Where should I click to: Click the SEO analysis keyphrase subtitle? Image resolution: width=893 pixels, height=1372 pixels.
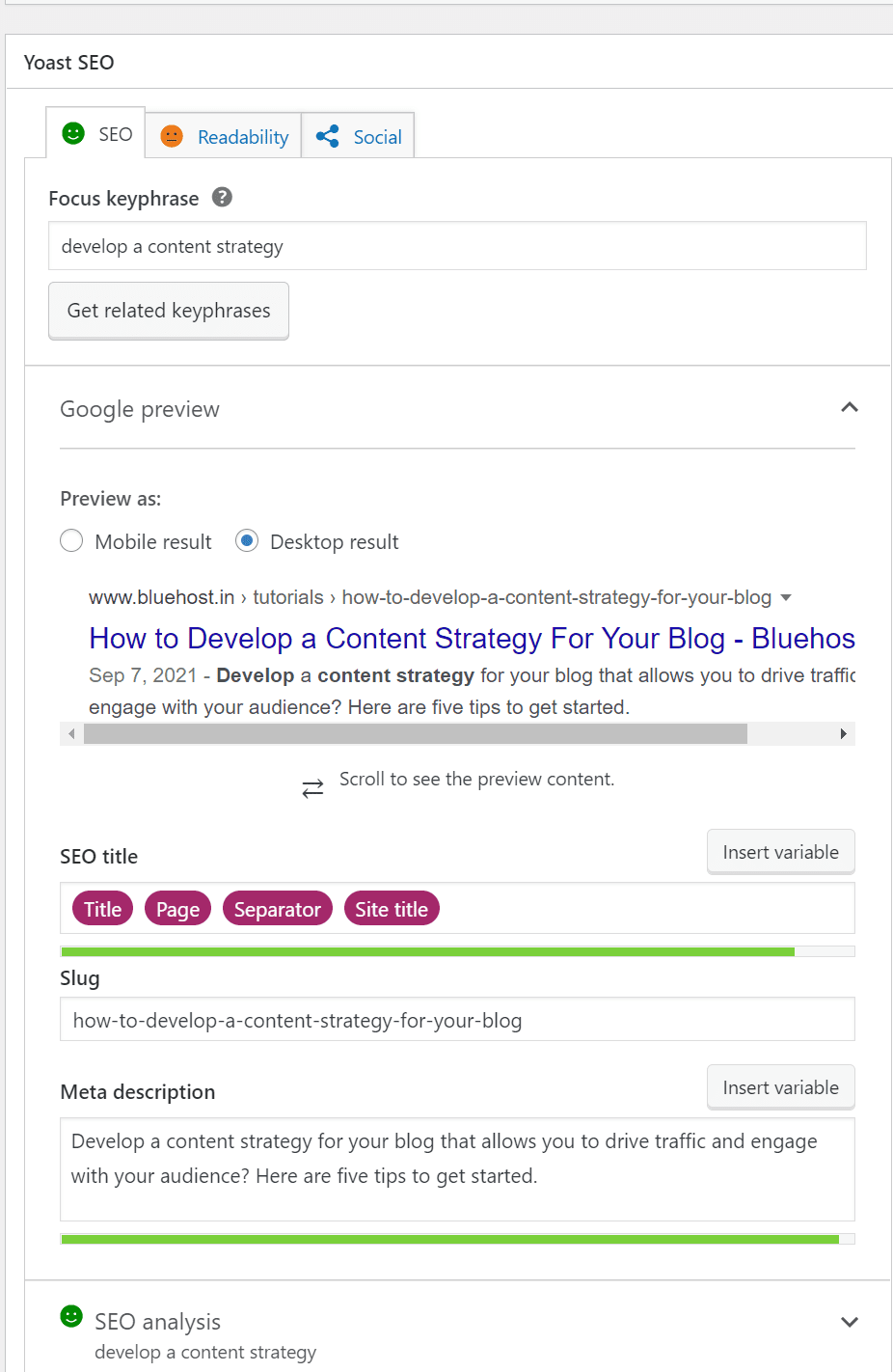tap(205, 1352)
